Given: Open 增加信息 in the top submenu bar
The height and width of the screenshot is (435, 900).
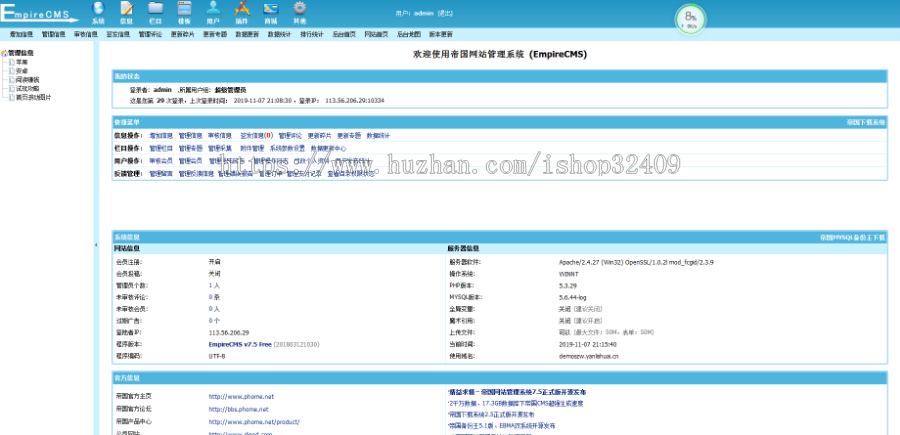Looking at the screenshot, I should click(21, 34).
